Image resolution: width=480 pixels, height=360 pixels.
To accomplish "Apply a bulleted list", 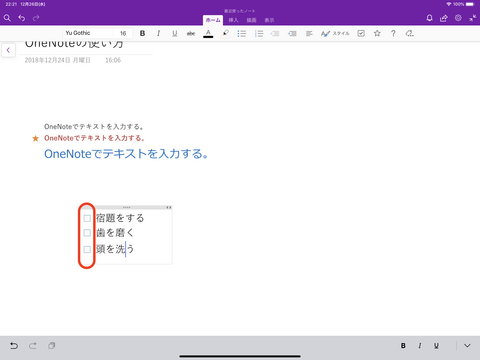I will click(242, 33).
